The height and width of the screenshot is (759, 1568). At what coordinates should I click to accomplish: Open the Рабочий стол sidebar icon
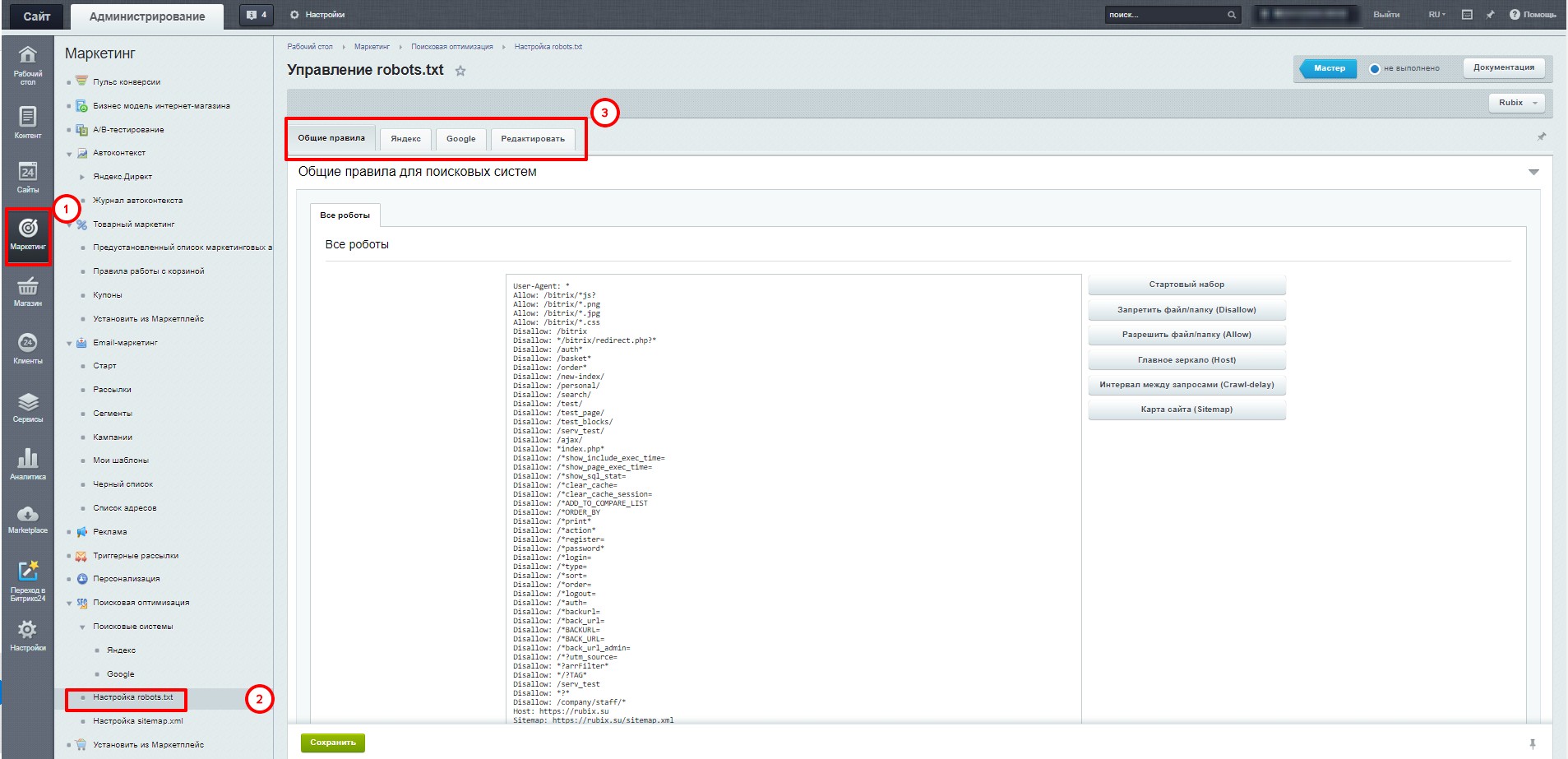point(27,64)
